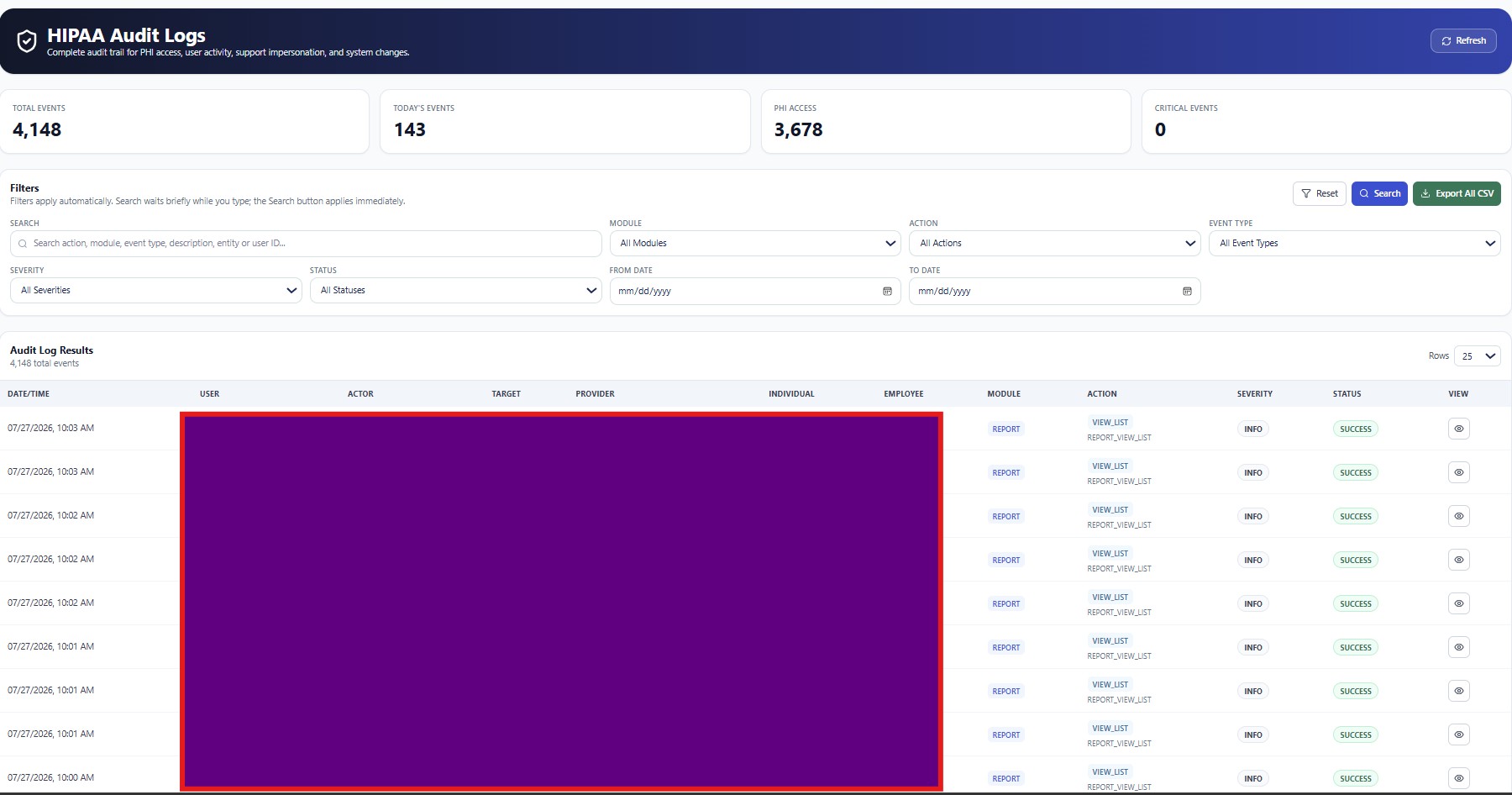This screenshot has width=1512, height=795.
Task: Expand the All Severities dropdown
Action: coord(155,291)
